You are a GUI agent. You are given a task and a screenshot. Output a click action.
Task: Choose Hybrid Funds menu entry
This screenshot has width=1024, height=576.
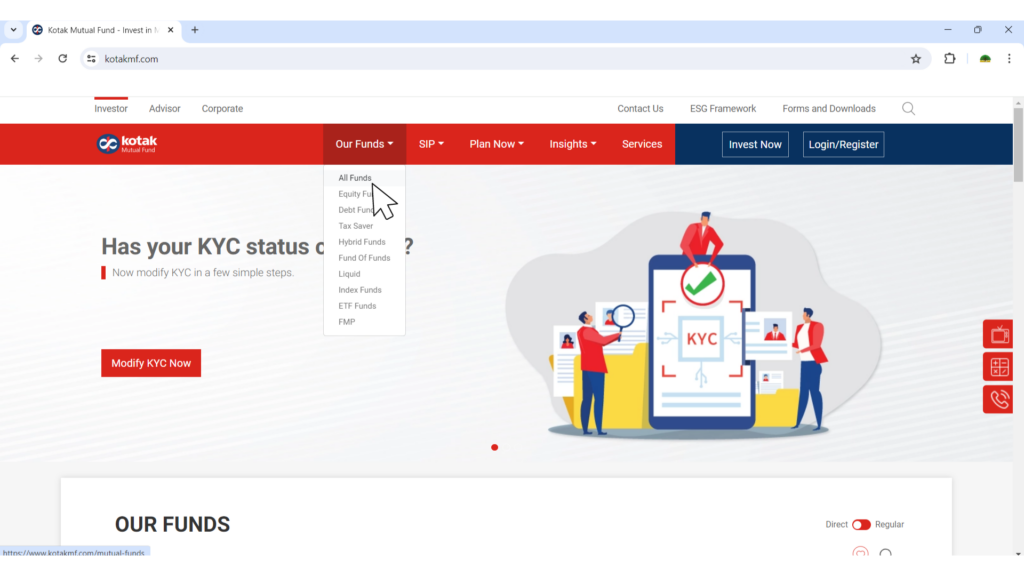pyautogui.click(x=364, y=242)
